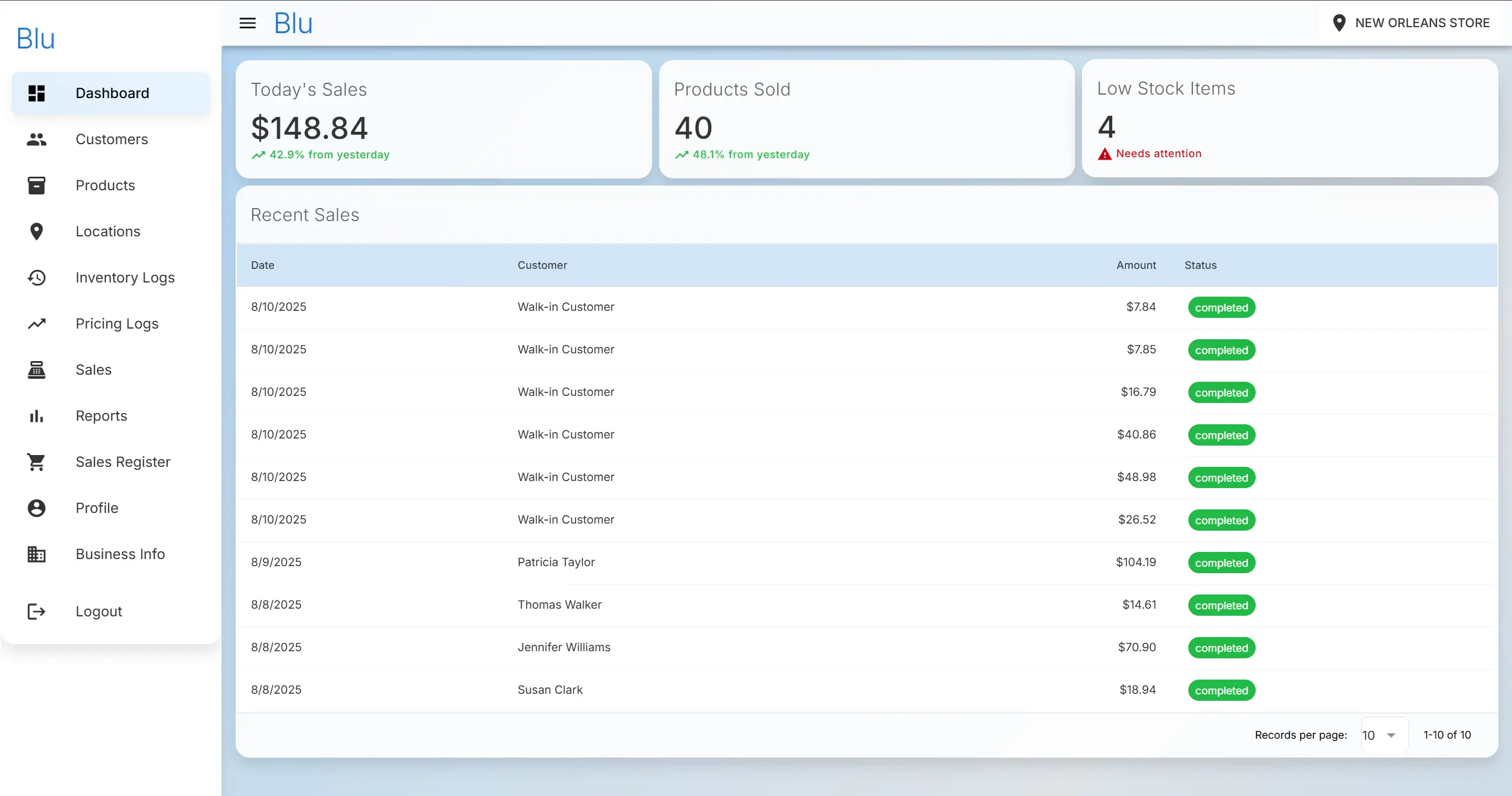Switch to the Dashboard menu item
The width and height of the screenshot is (1512, 796).
pos(111,93)
